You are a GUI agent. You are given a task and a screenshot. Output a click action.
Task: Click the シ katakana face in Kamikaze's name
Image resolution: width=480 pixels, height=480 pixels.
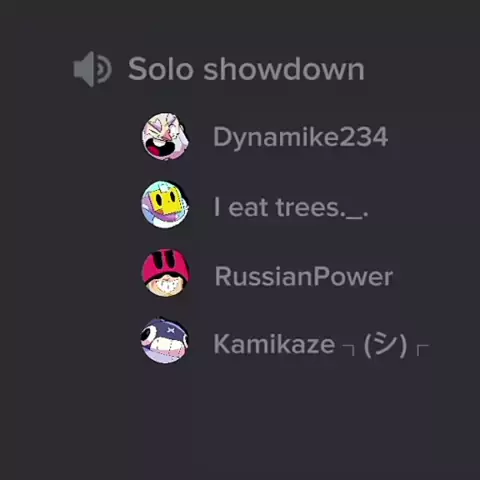(x=385, y=345)
